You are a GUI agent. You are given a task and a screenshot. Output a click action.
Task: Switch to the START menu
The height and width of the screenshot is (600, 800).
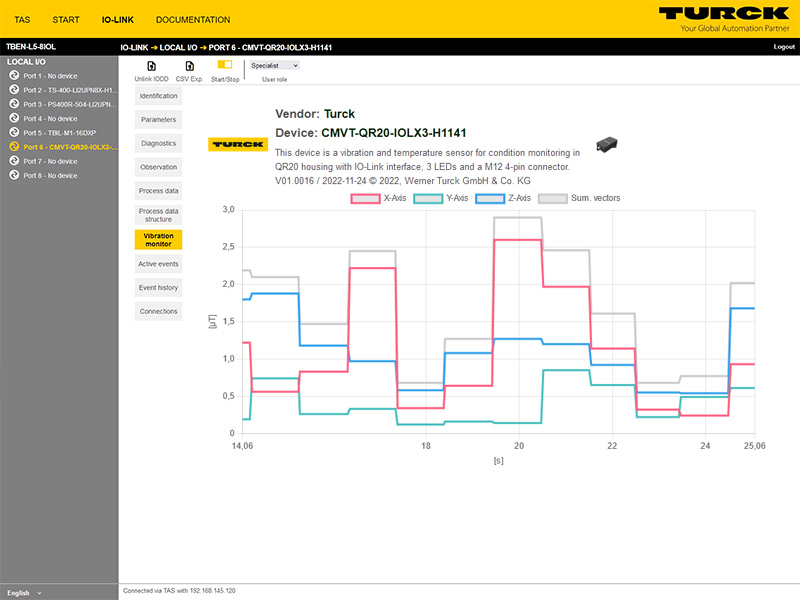(x=66, y=20)
